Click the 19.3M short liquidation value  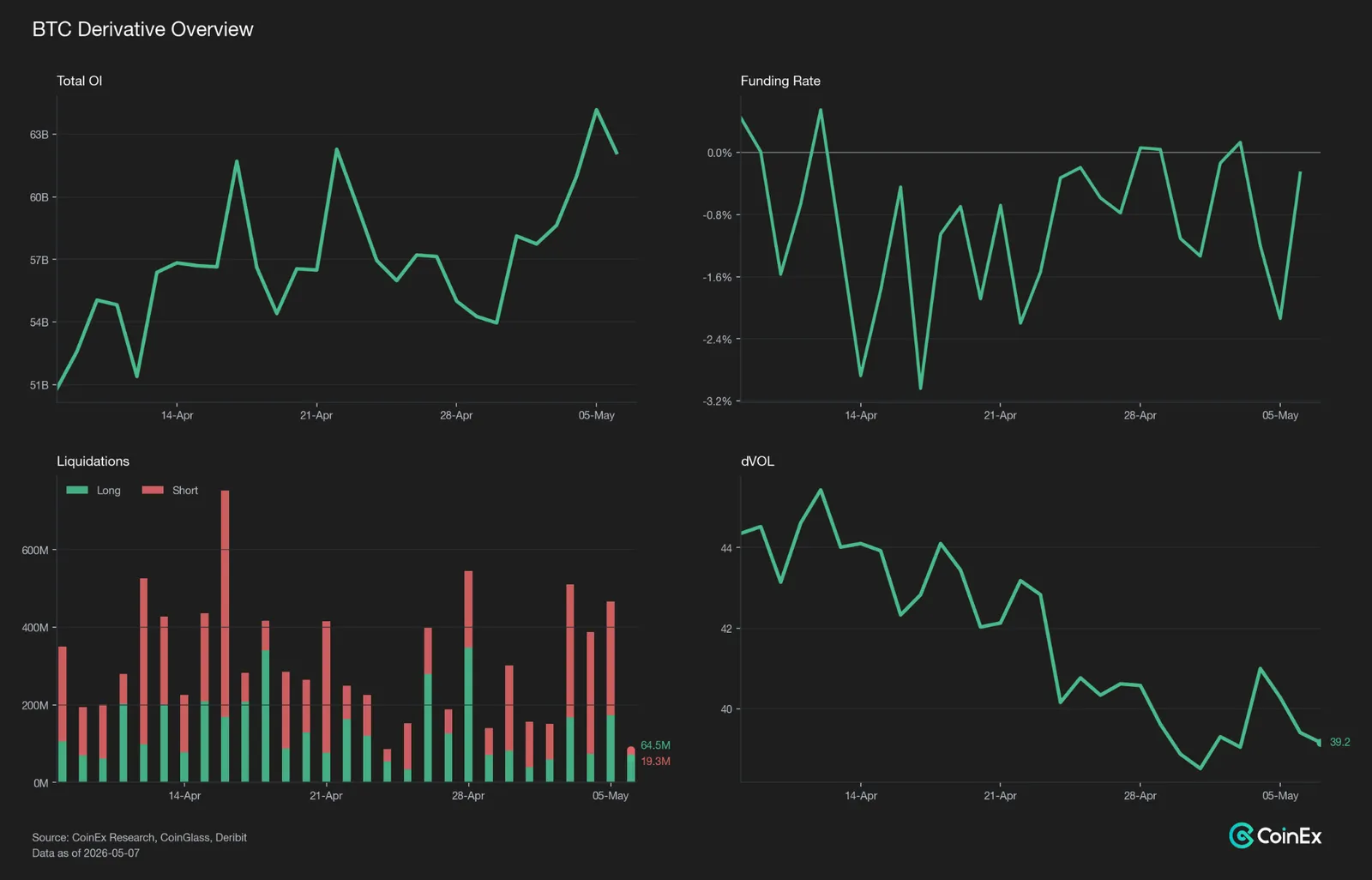655,762
